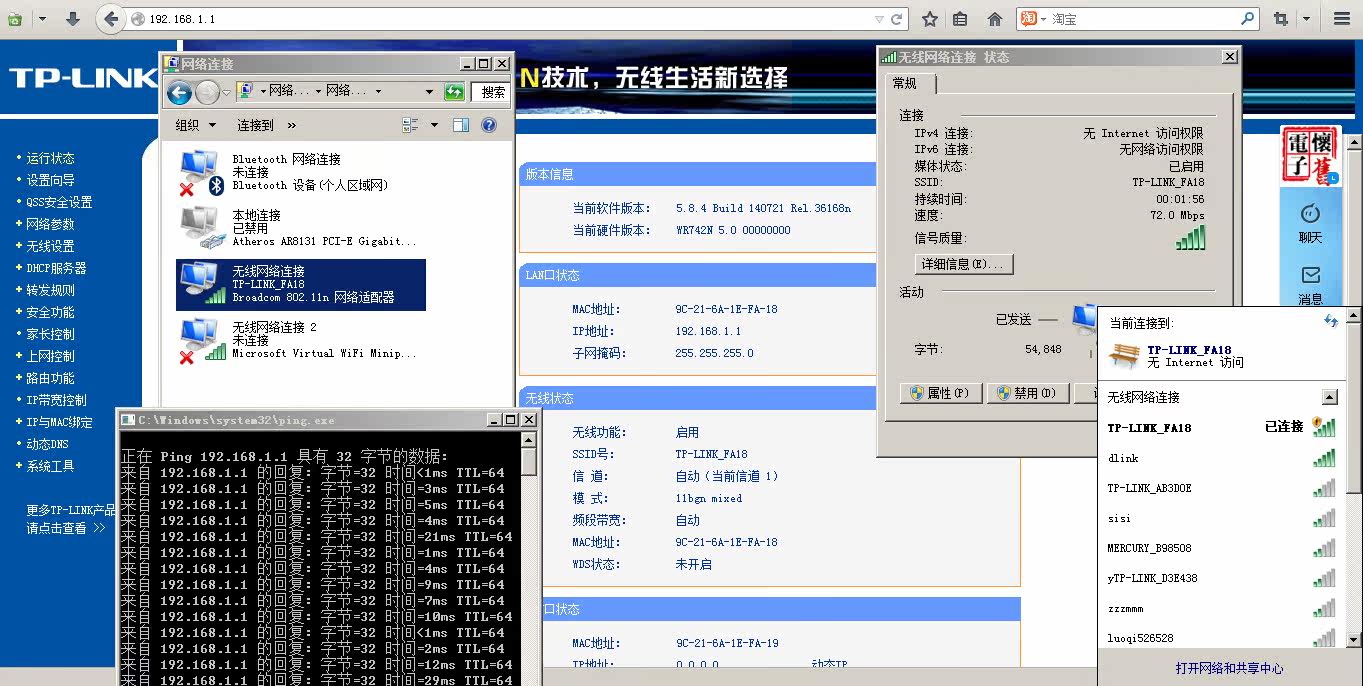Click the 禁用 disable button
This screenshot has width=1363, height=686.
tap(1028, 393)
